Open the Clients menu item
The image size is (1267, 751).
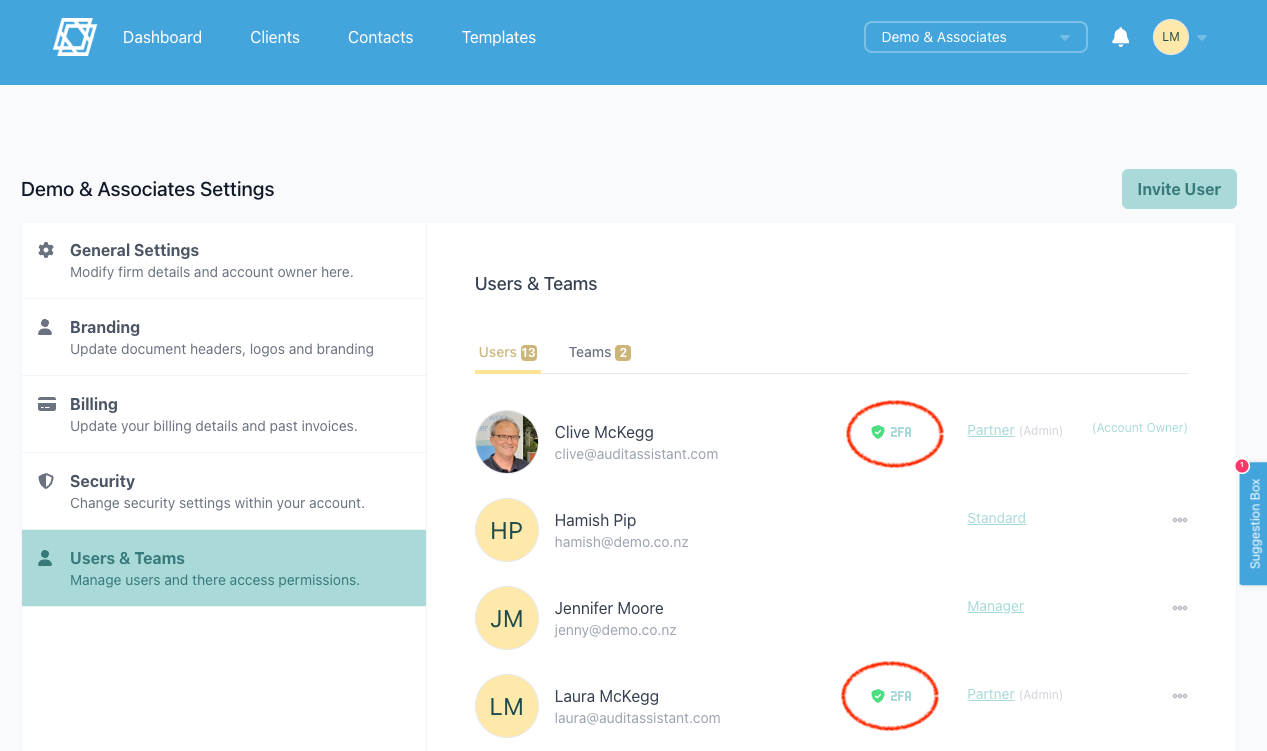point(275,37)
